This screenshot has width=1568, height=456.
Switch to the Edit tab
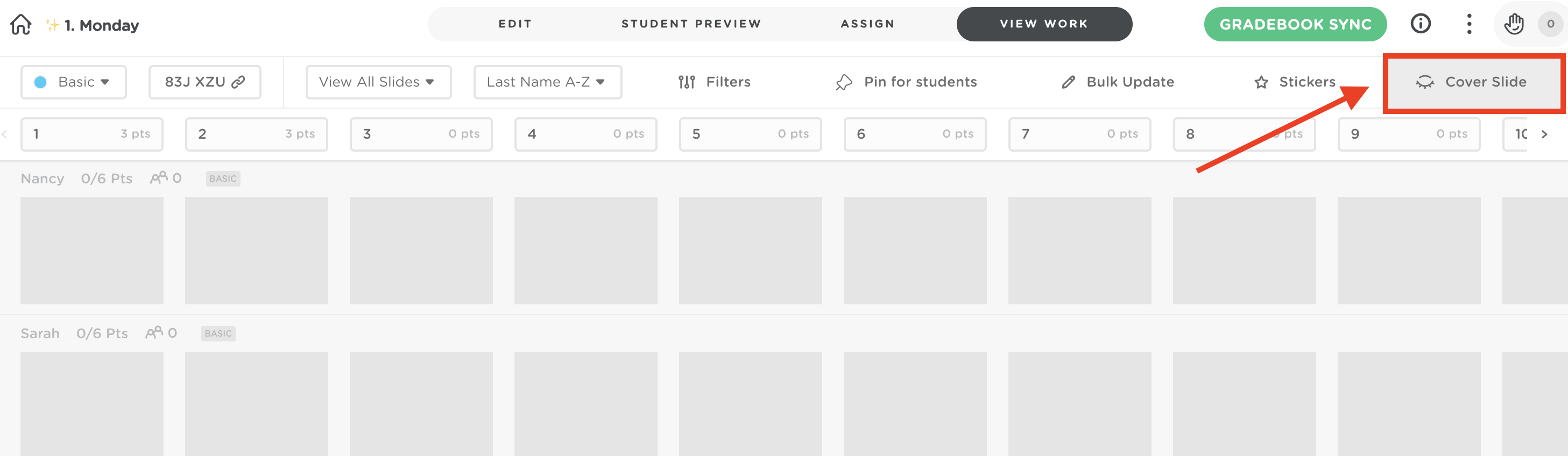(515, 24)
